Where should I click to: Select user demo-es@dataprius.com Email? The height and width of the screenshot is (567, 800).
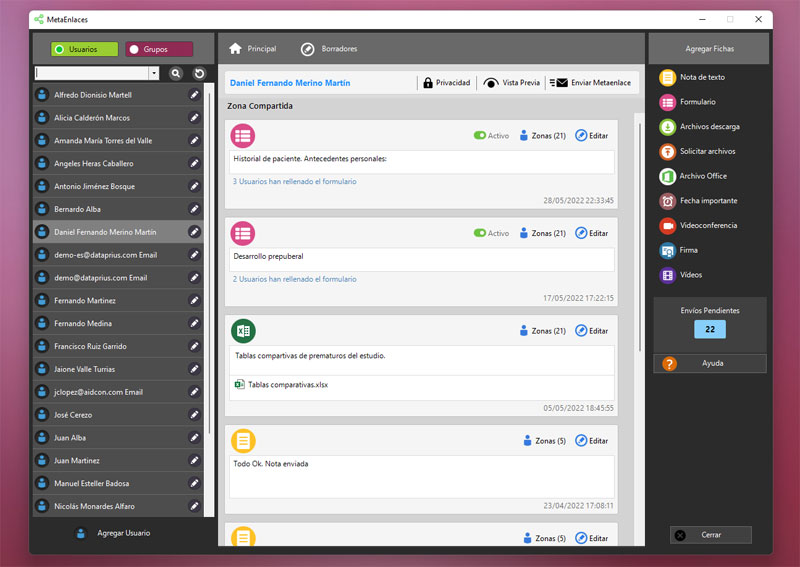point(118,255)
